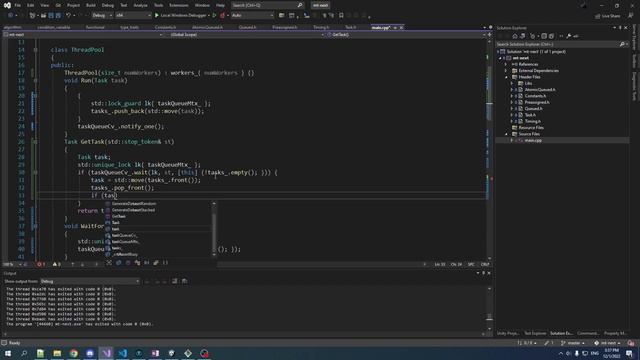The image size is (640, 360).
Task: Open the Help menu
Action: (220, 5)
